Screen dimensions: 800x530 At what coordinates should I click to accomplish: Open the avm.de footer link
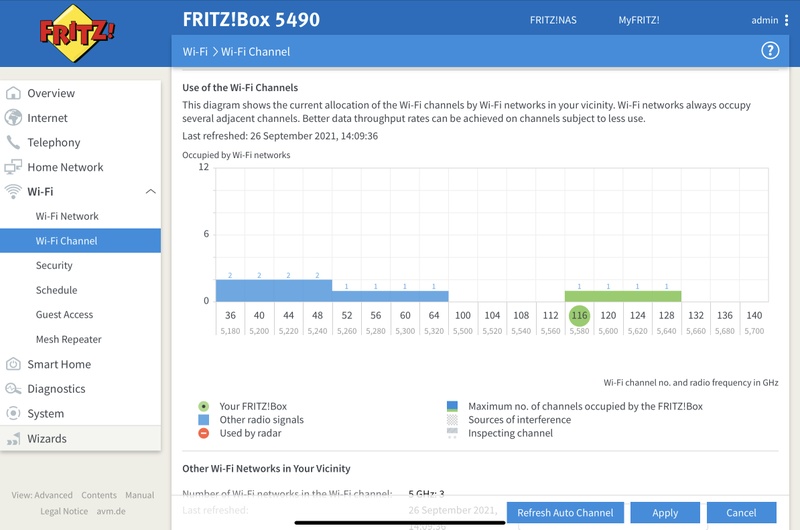pos(111,511)
